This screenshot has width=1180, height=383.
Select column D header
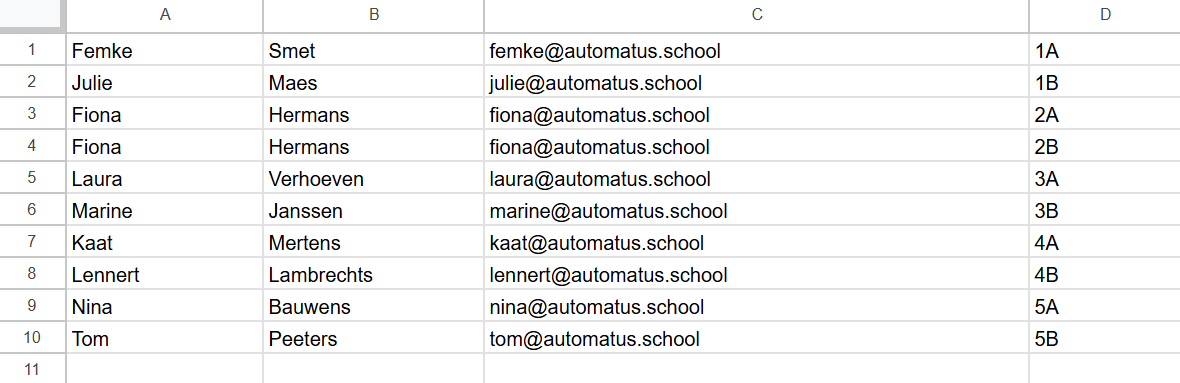1105,15
